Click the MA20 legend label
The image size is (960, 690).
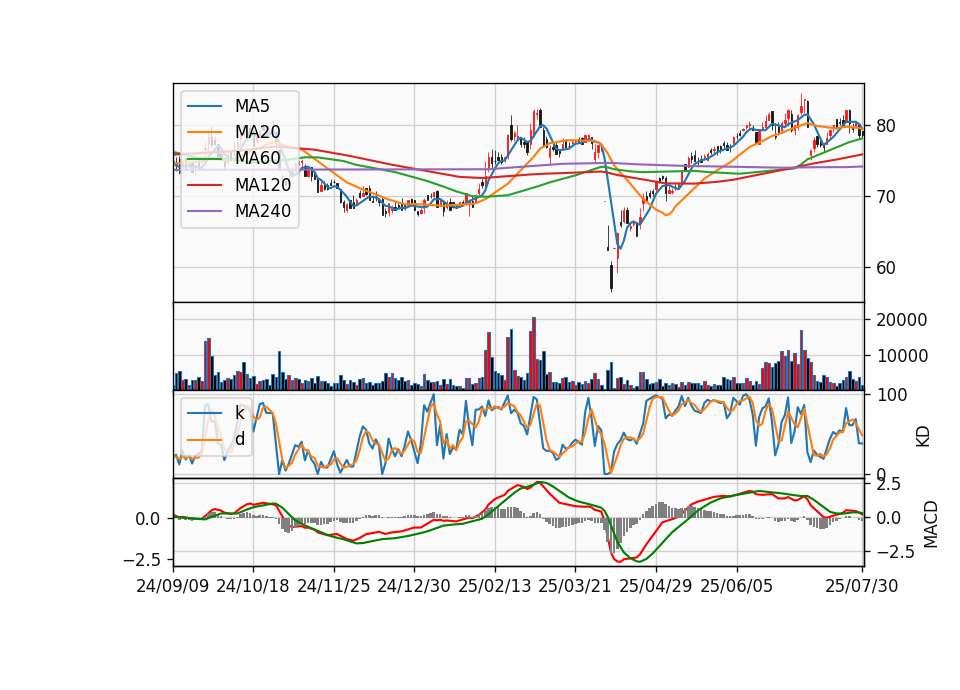[x=258, y=132]
